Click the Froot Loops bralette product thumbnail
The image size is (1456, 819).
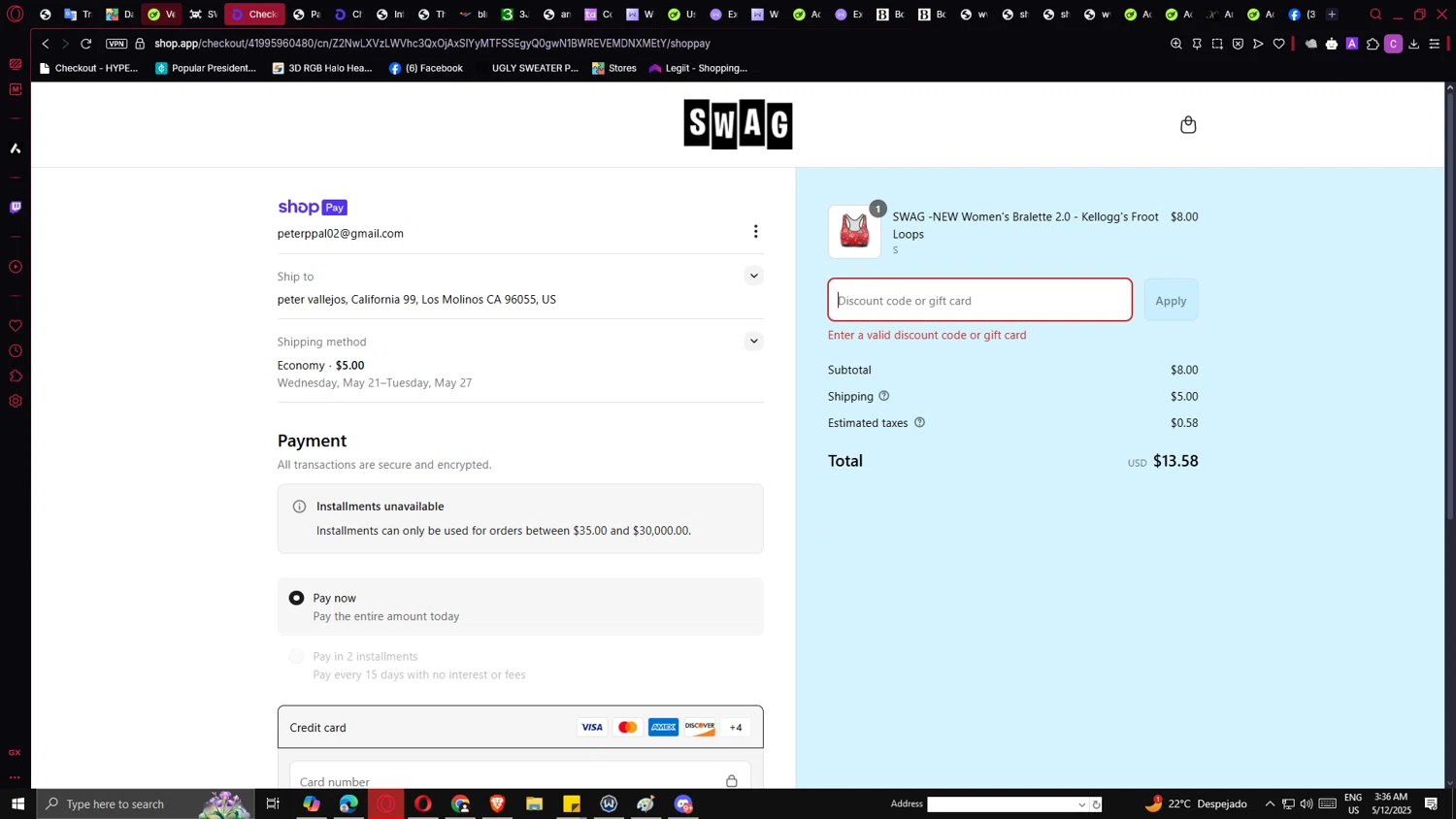click(x=854, y=232)
